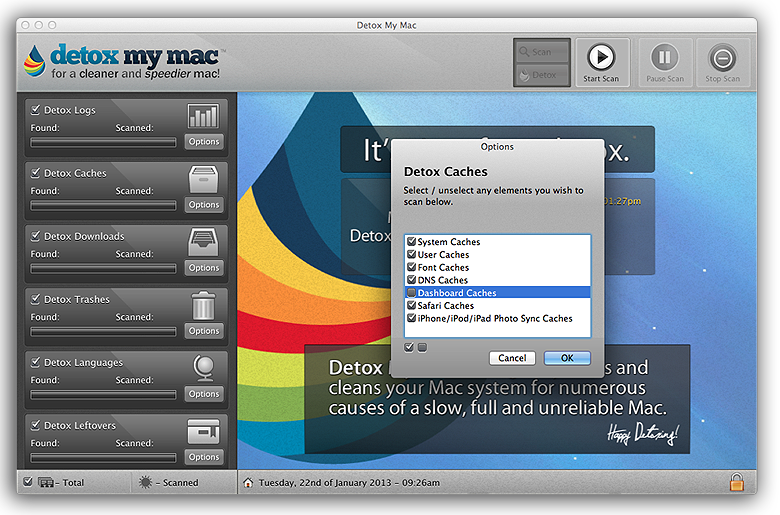Open Options for Detox Downloads
This screenshot has height=515, width=780.
204,268
